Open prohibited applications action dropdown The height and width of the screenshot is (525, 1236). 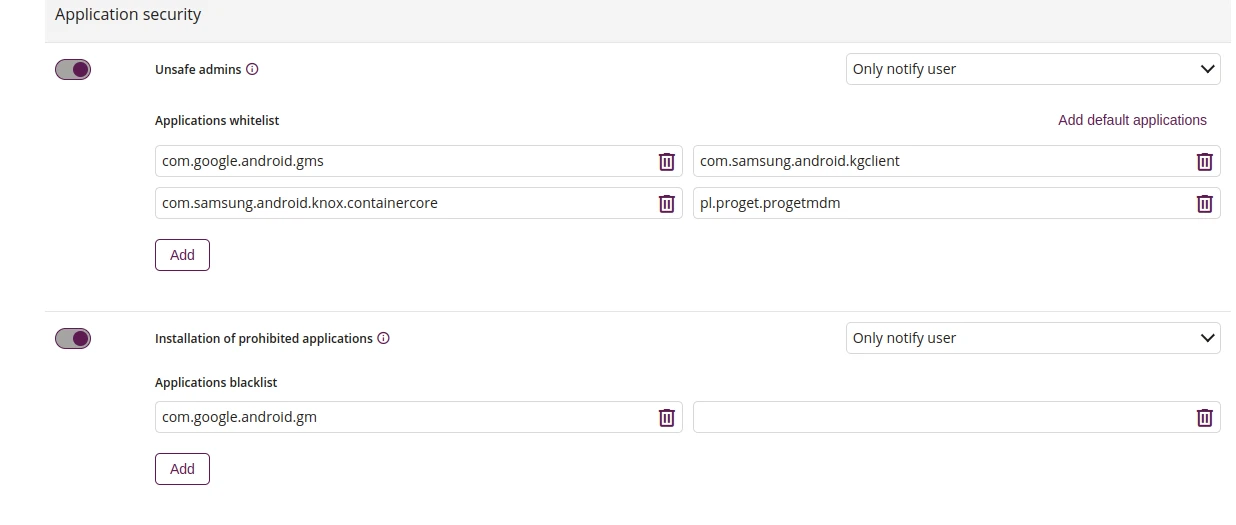[x=1033, y=338]
